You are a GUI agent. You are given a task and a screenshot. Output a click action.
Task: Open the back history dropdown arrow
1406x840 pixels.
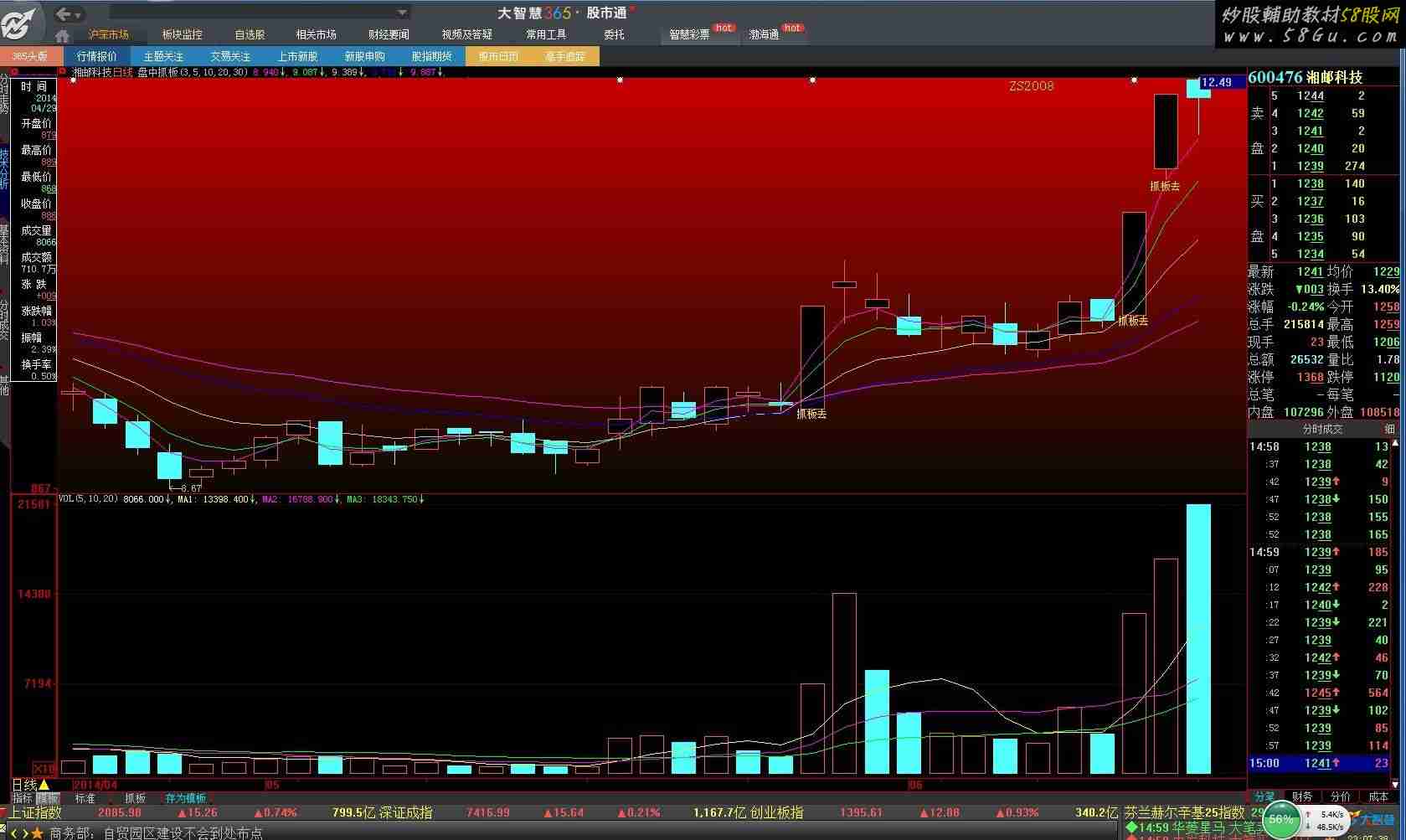[x=78, y=14]
